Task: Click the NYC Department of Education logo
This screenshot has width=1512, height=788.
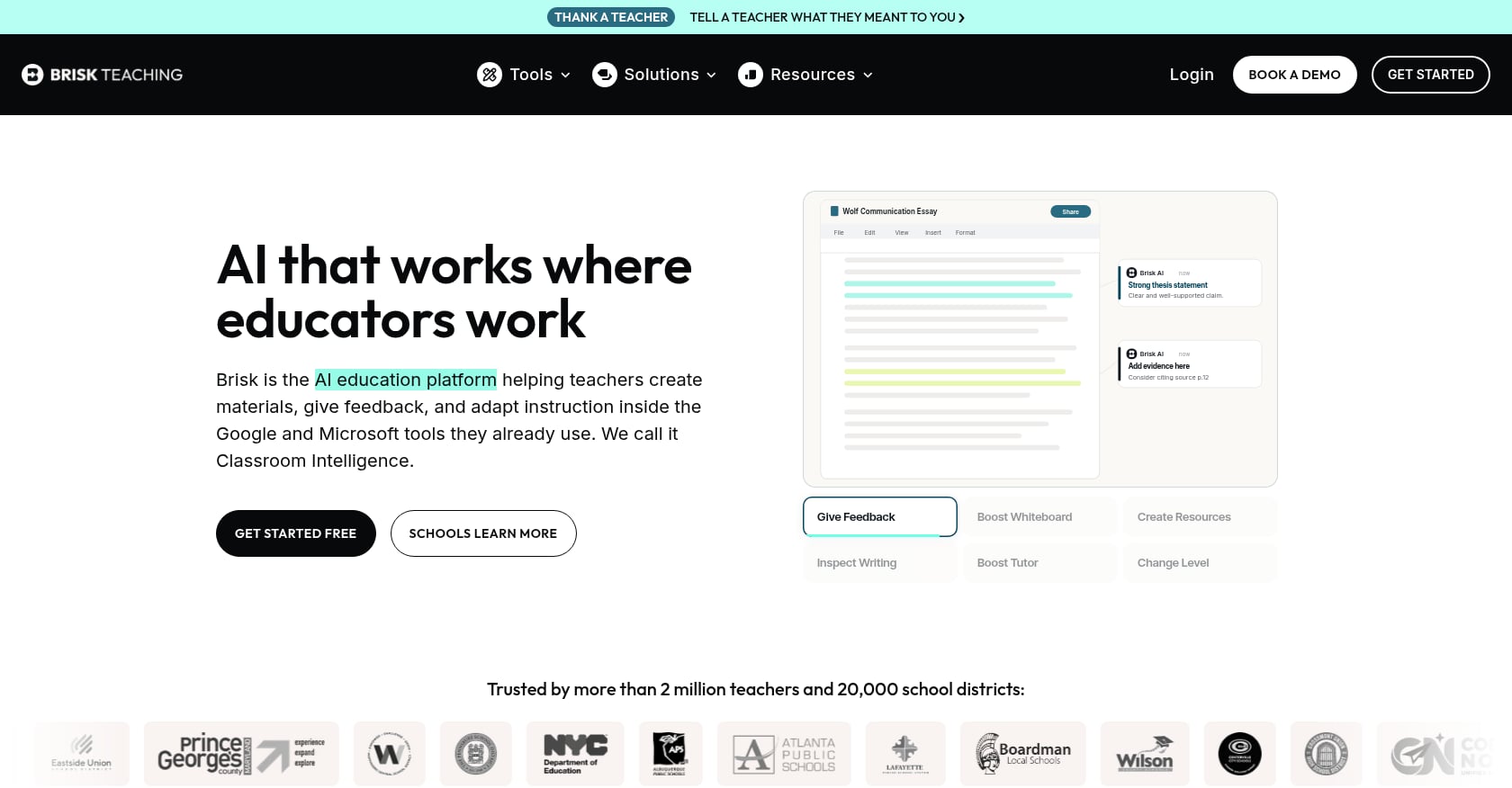Action: coord(575,754)
